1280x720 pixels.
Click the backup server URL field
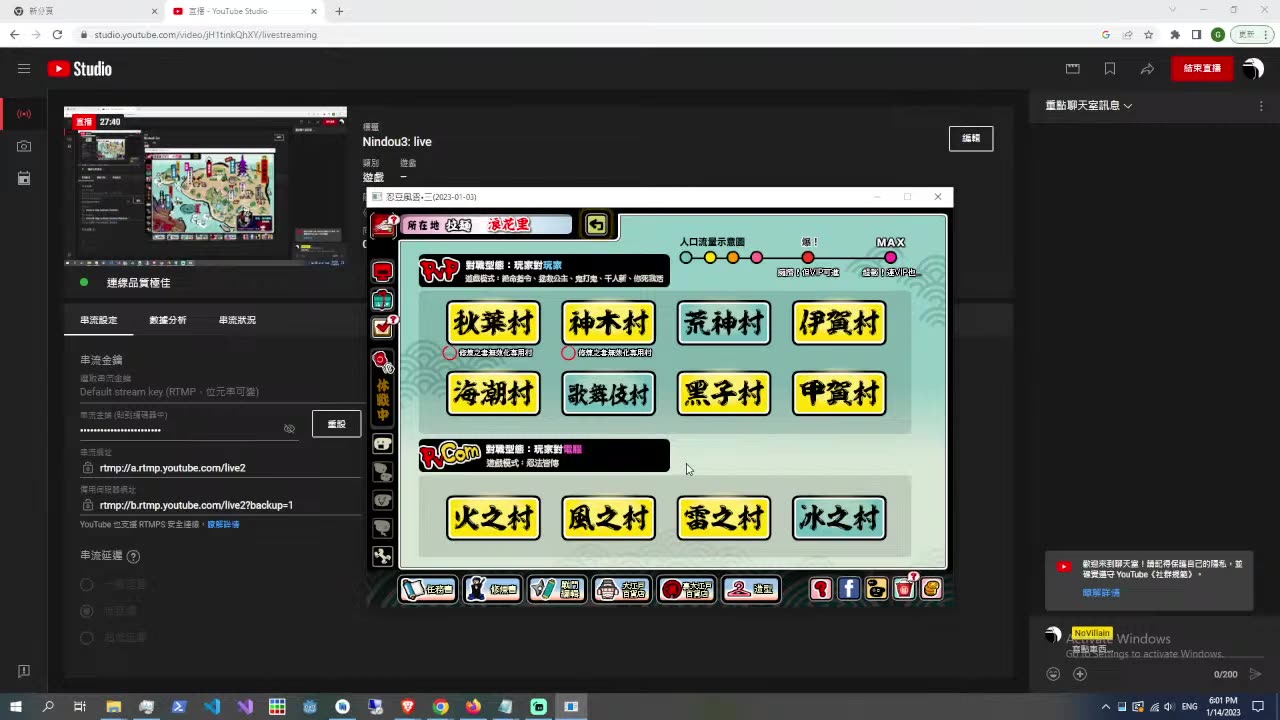[220, 505]
